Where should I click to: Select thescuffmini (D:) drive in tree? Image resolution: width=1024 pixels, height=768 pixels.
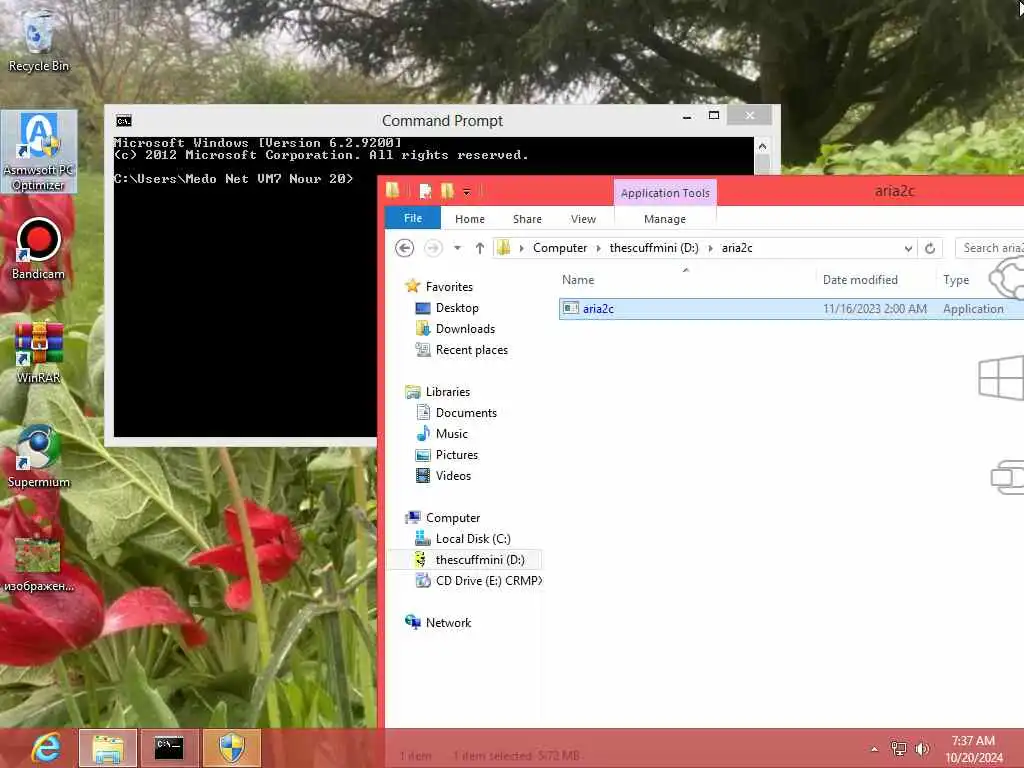(x=479, y=560)
